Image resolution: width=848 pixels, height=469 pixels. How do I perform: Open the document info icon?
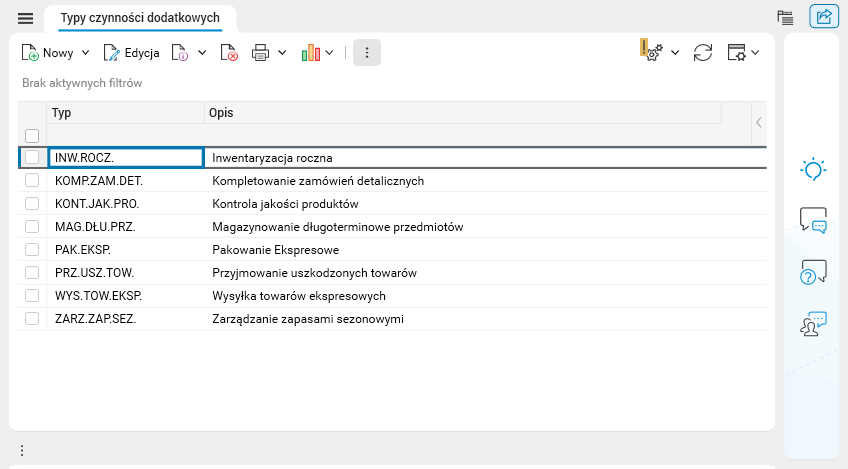180,53
